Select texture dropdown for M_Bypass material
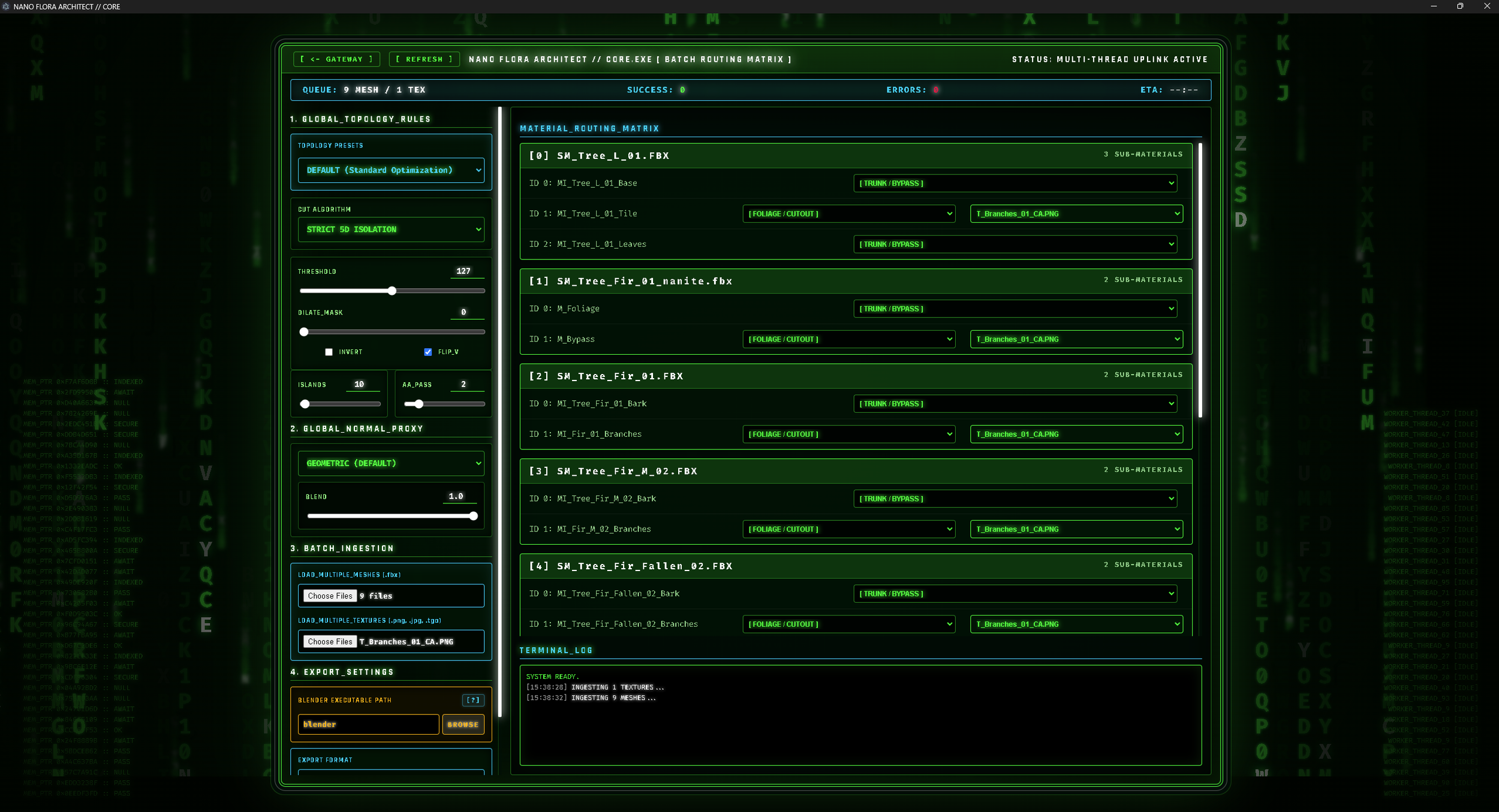The image size is (1499, 812). tap(1076, 339)
